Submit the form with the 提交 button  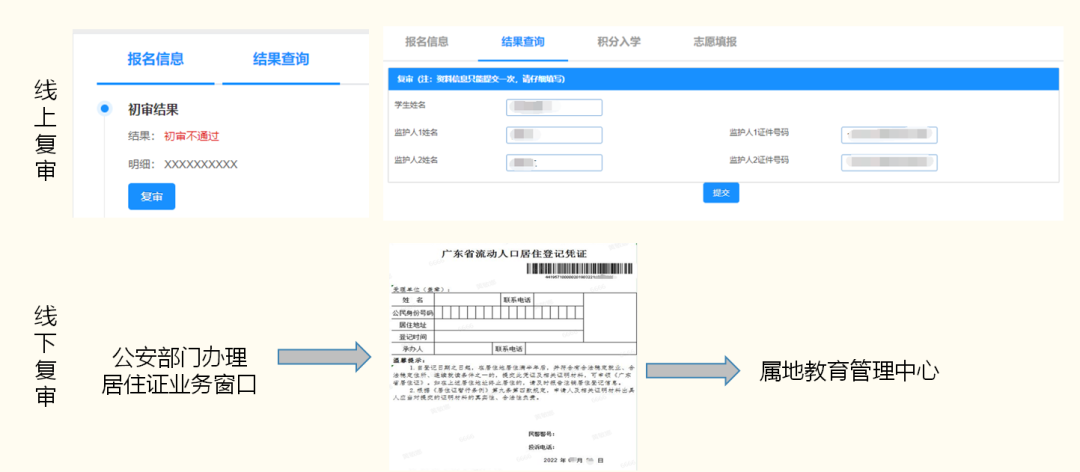(720, 193)
